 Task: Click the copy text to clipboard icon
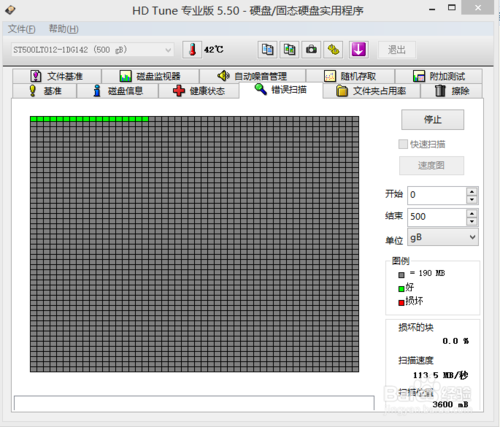pos(267,50)
